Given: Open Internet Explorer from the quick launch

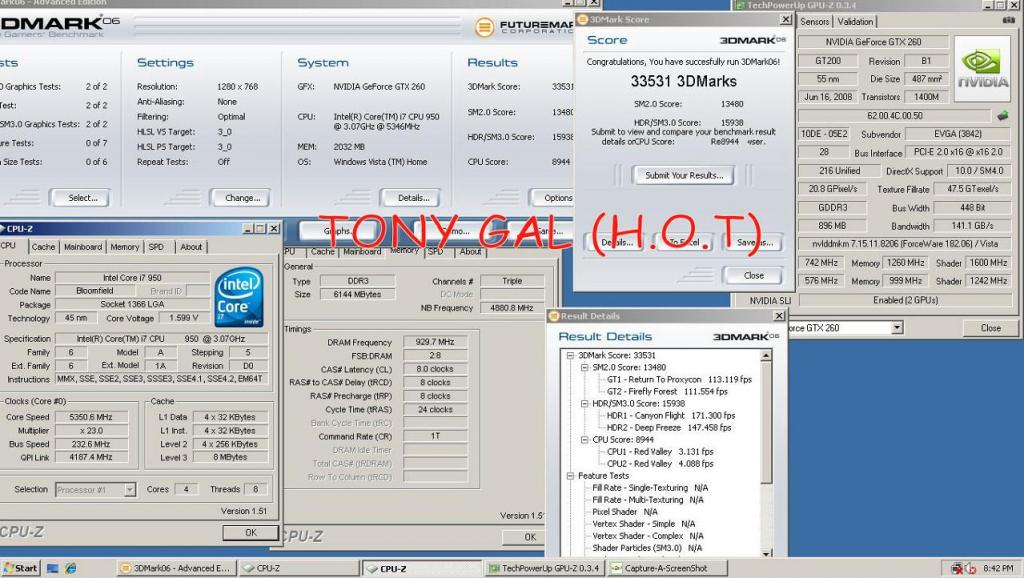Looking at the screenshot, I should point(71,568).
